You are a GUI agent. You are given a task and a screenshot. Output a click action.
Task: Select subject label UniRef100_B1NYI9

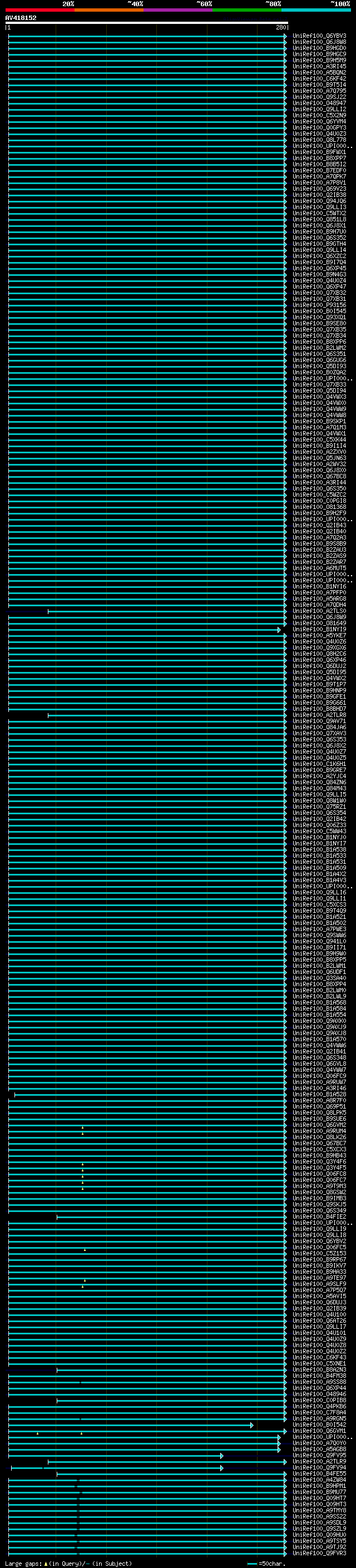(319, 629)
